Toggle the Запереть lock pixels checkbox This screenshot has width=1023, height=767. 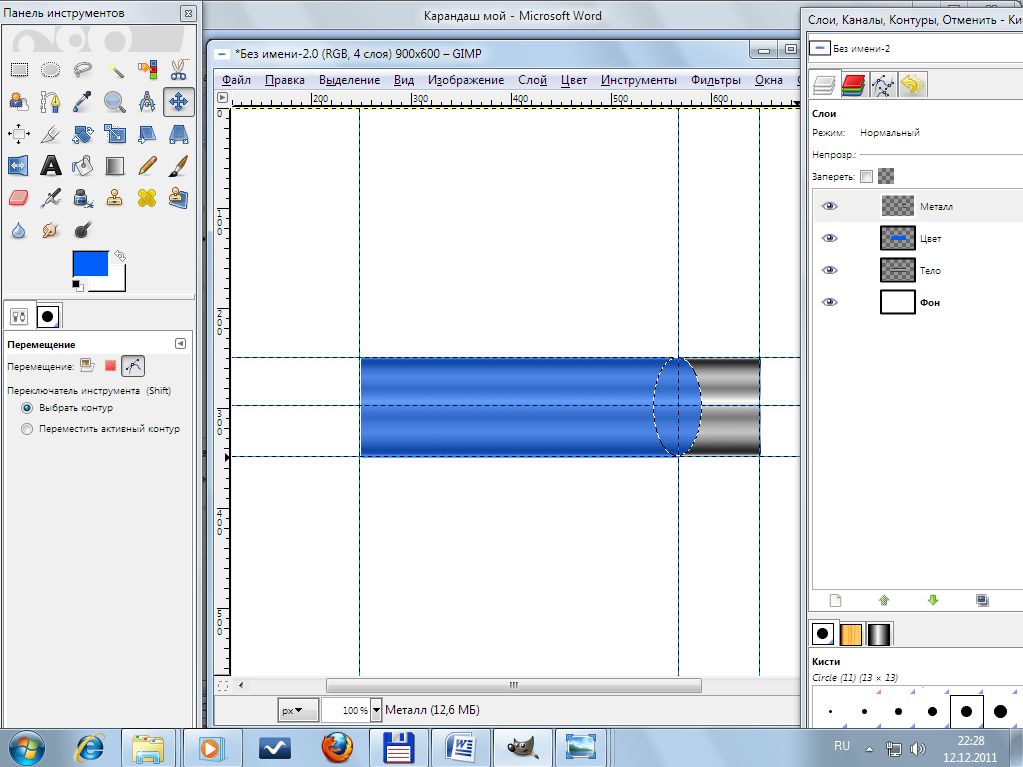[x=866, y=176]
